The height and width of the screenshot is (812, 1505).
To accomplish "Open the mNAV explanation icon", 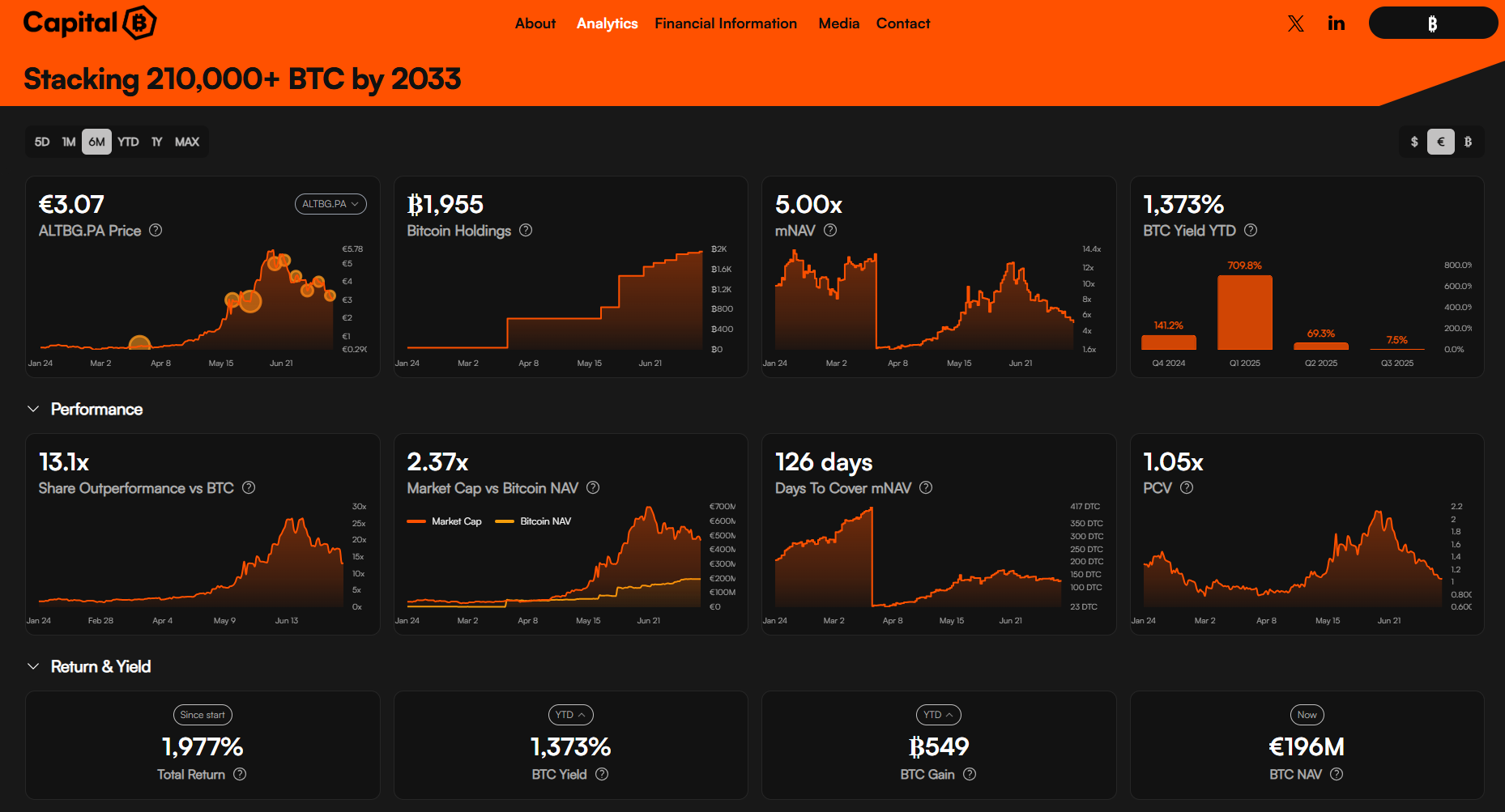I will click(830, 231).
